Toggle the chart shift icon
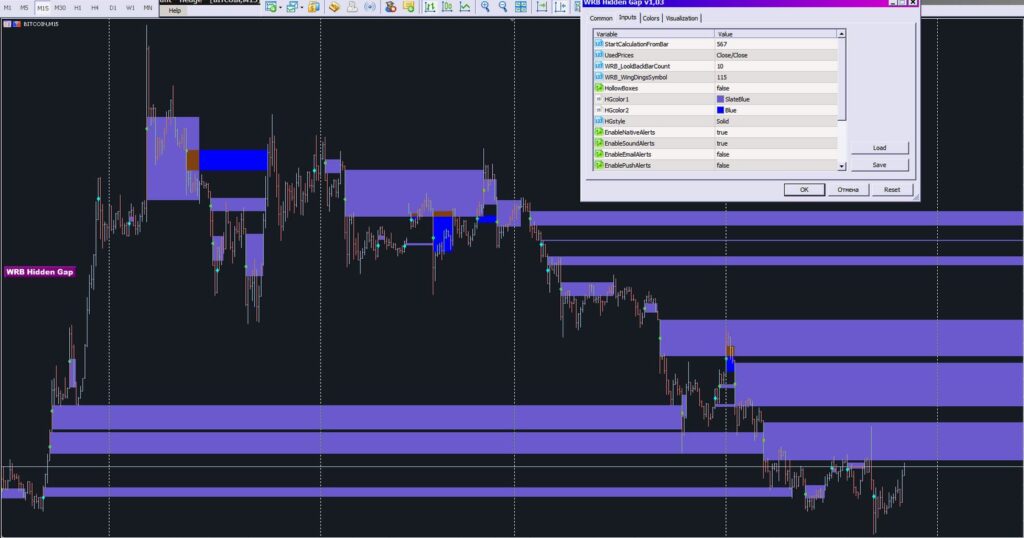The image size is (1024, 538). coord(560,7)
